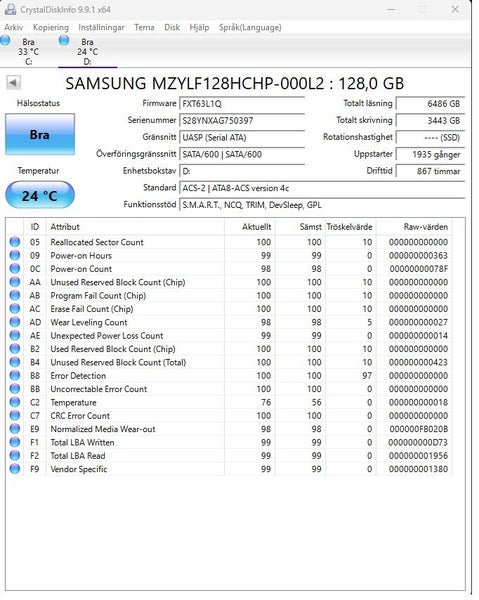The image size is (479, 600).
Task: Click Totalt läsning value 6486 GB
Action: pyautogui.click(x=430, y=104)
